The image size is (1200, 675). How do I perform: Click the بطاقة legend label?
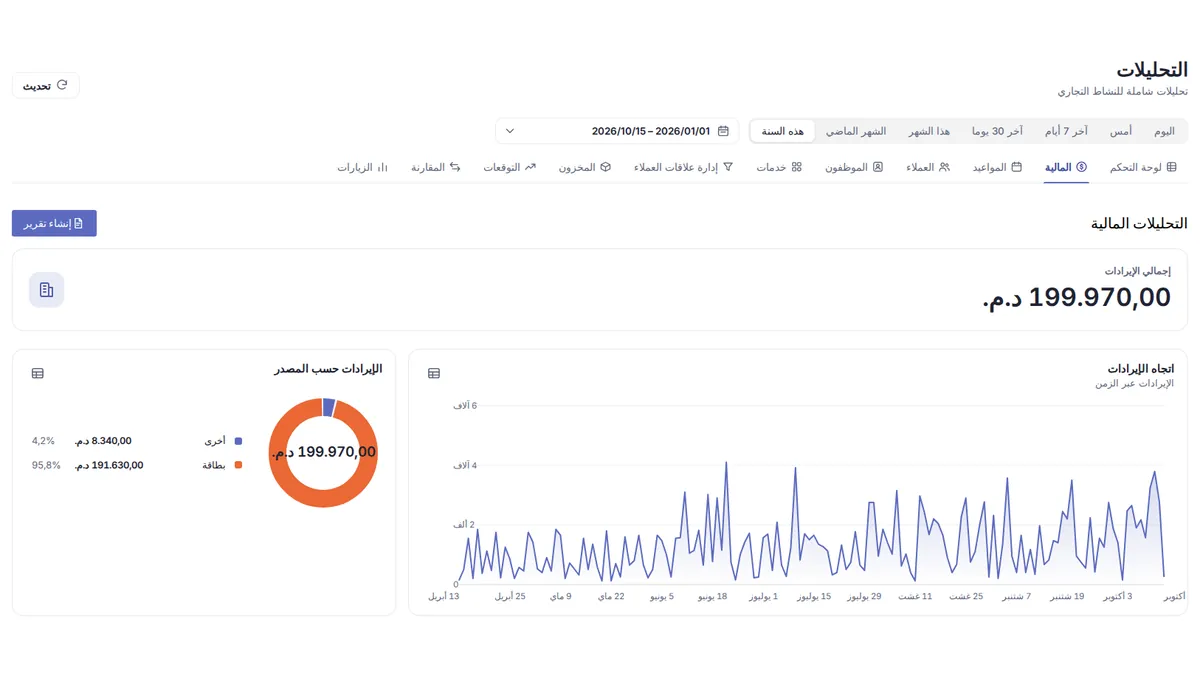214,465
